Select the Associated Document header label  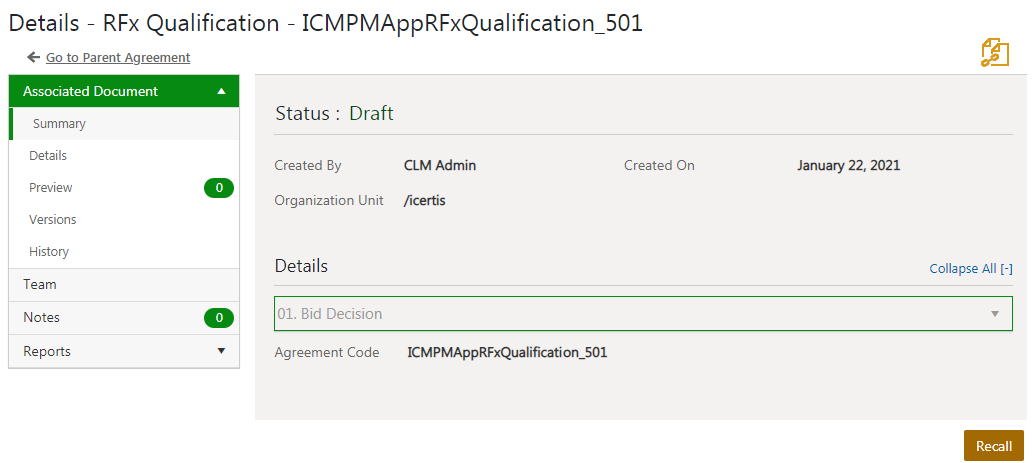[90, 91]
